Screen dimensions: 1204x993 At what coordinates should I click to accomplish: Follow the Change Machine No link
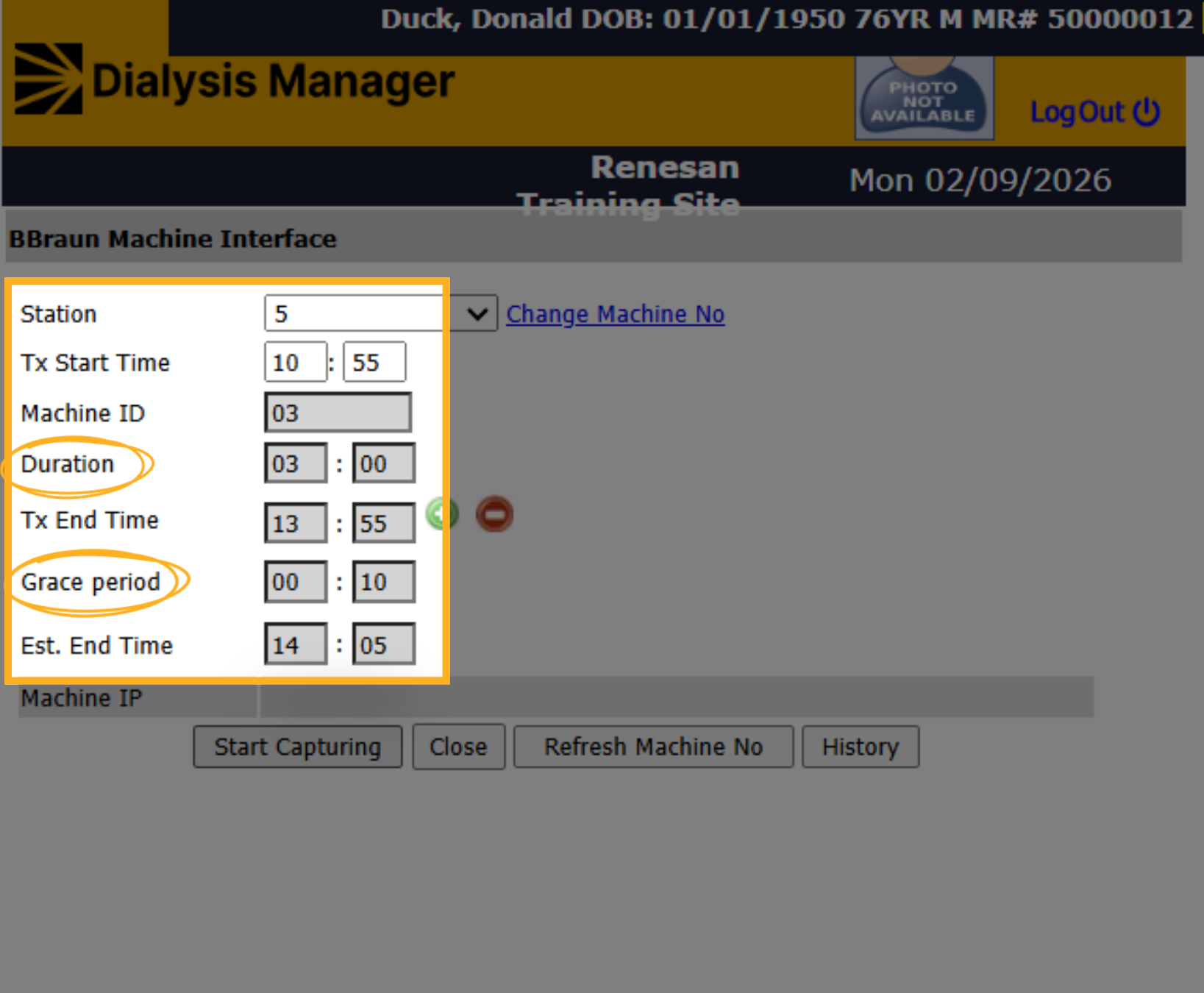click(x=616, y=314)
